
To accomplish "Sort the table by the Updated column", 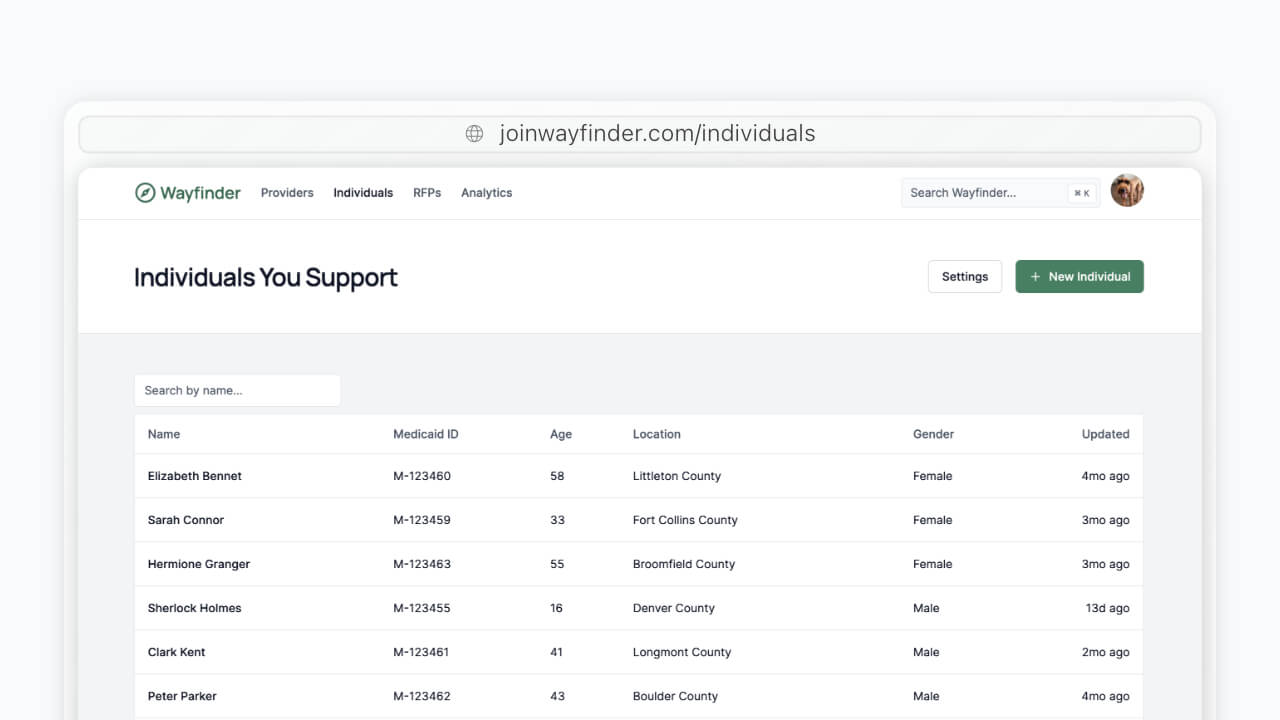I will tap(1105, 434).
